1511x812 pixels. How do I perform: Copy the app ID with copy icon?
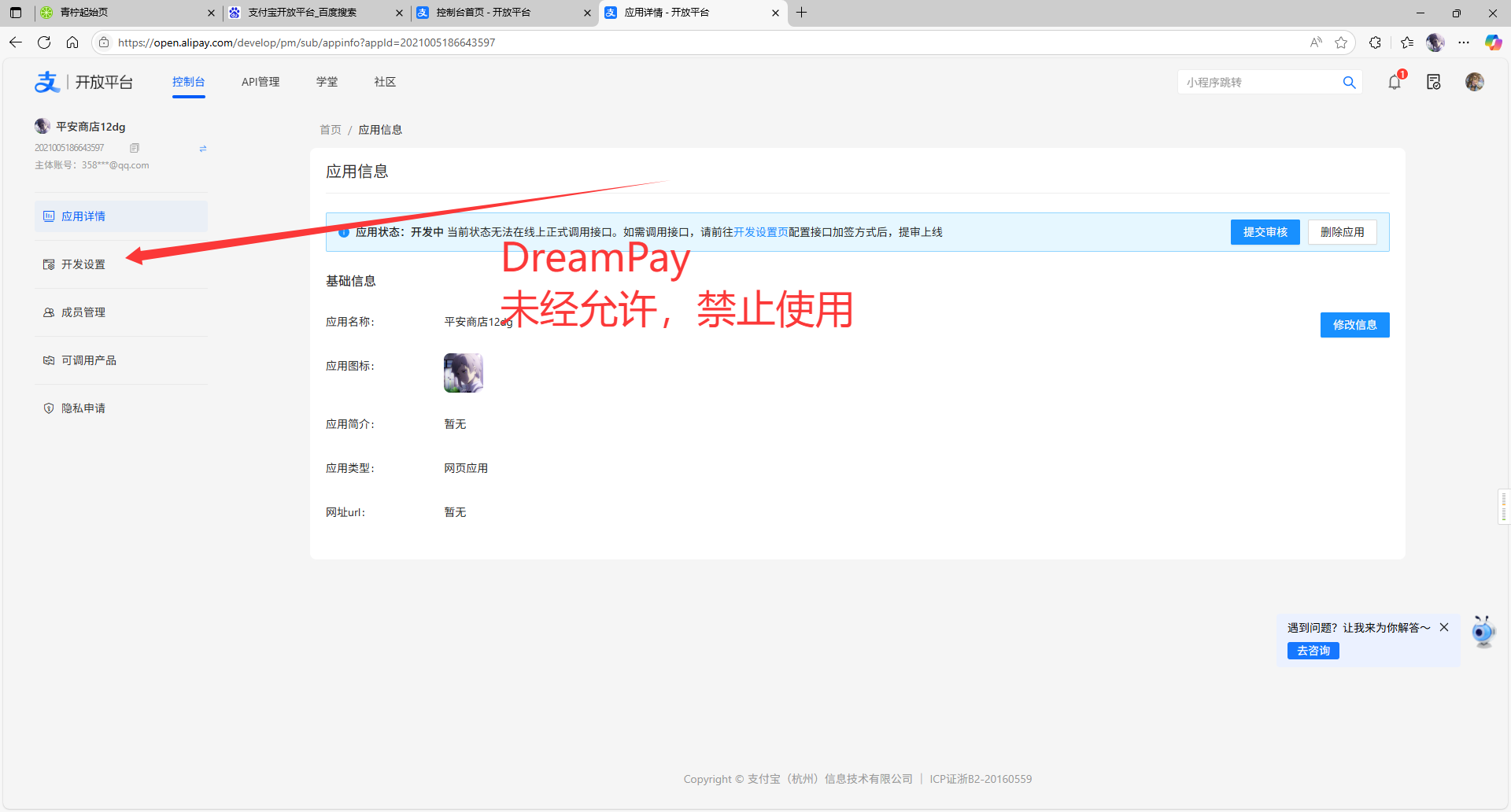(x=135, y=148)
